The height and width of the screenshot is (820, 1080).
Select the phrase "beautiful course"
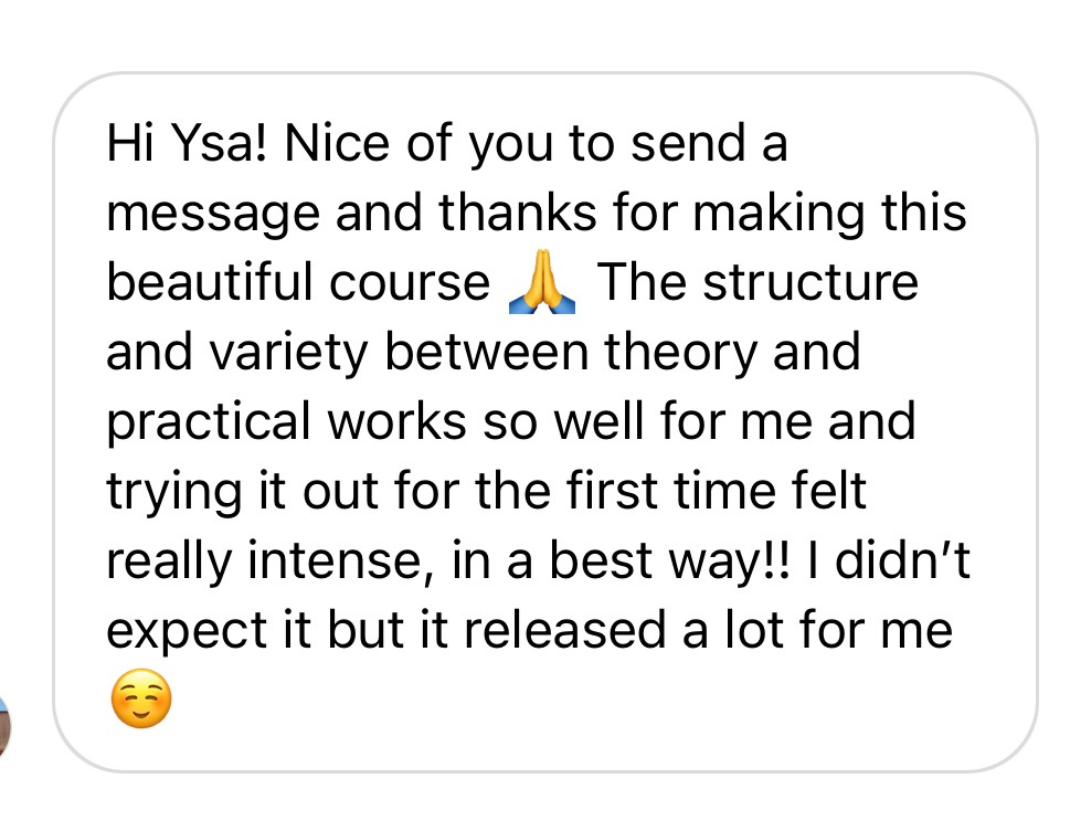[298, 284]
